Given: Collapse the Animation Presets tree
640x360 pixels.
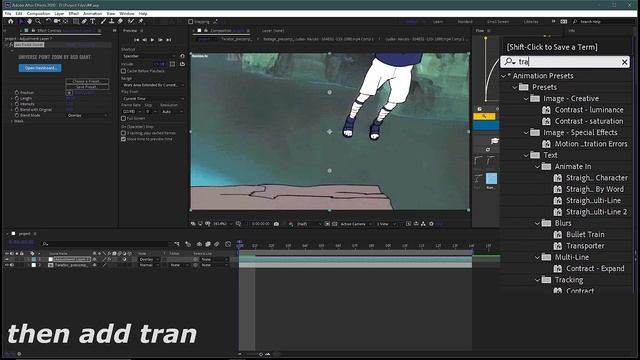Looking at the screenshot, I should click(504, 76).
